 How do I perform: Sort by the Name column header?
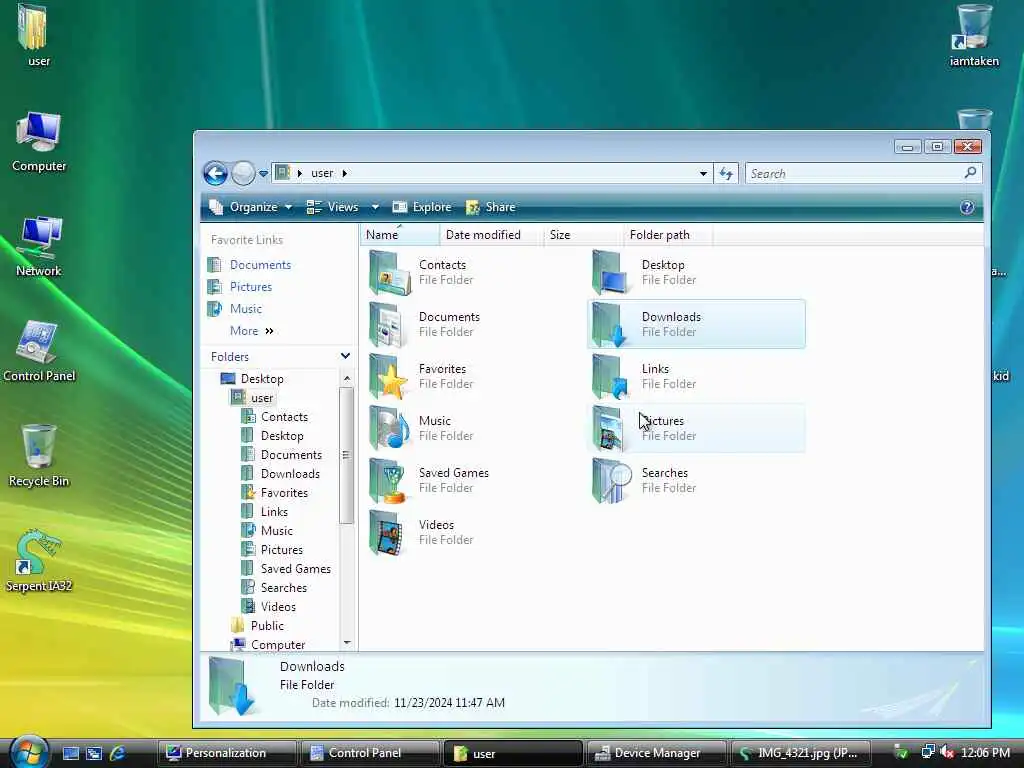(399, 235)
